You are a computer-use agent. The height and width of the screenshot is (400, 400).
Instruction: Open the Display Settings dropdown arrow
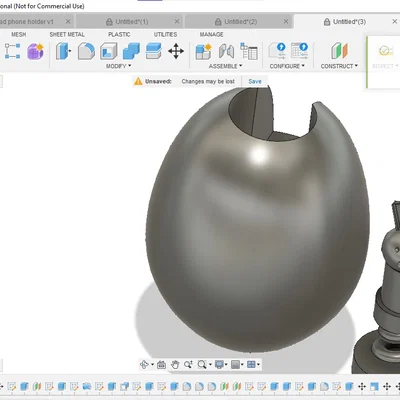pyautogui.click(x=226, y=365)
